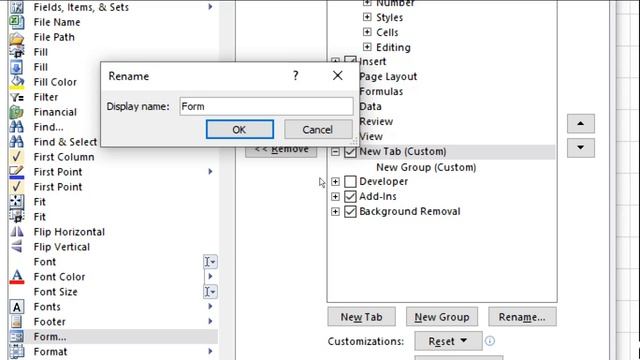The width and height of the screenshot is (640, 360).
Task: Expand the Styles group
Action: (x=367, y=17)
